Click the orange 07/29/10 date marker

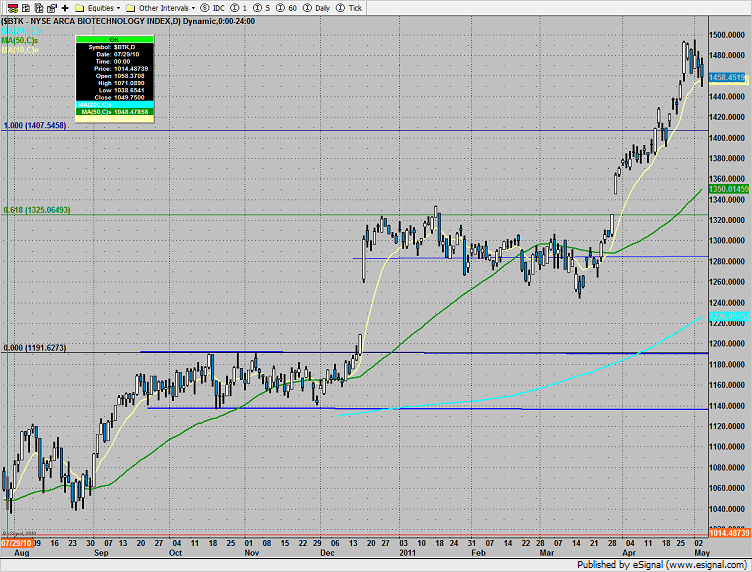[17, 543]
